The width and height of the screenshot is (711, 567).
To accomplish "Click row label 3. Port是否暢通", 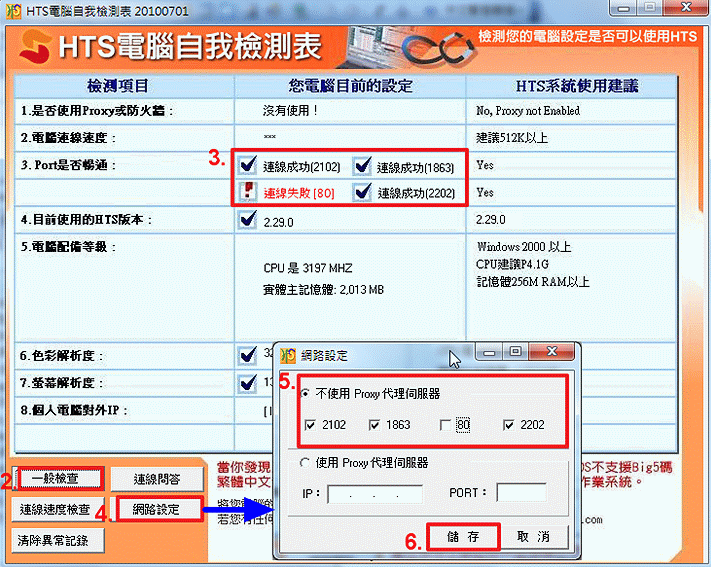I will pyautogui.click(x=68, y=165).
